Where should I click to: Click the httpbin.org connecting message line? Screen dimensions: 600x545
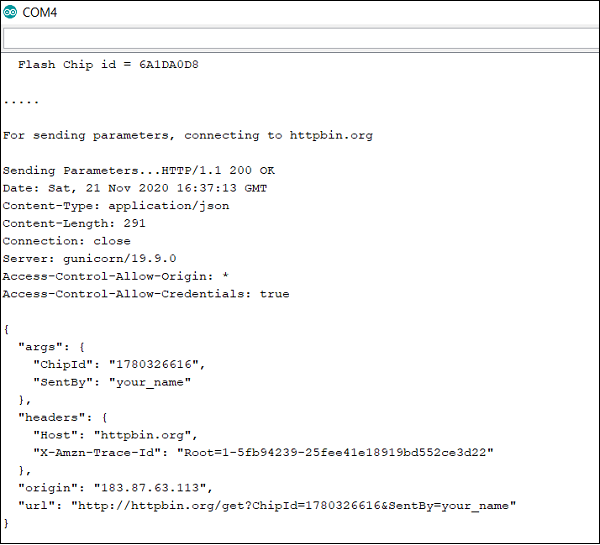[188, 135]
